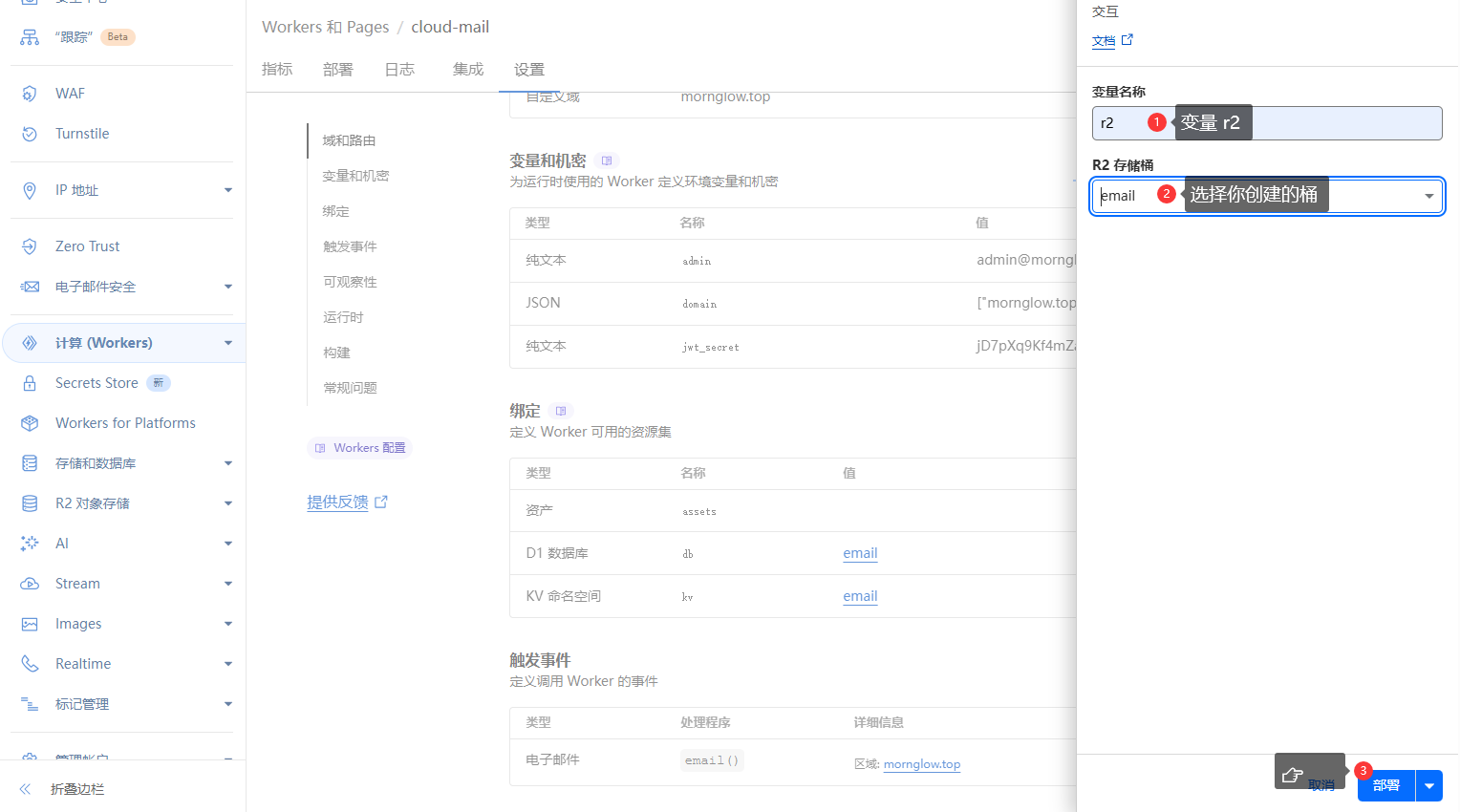Click the Secrets Store lock icon
This screenshot has height=812, width=1460.
pyautogui.click(x=30, y=383)
